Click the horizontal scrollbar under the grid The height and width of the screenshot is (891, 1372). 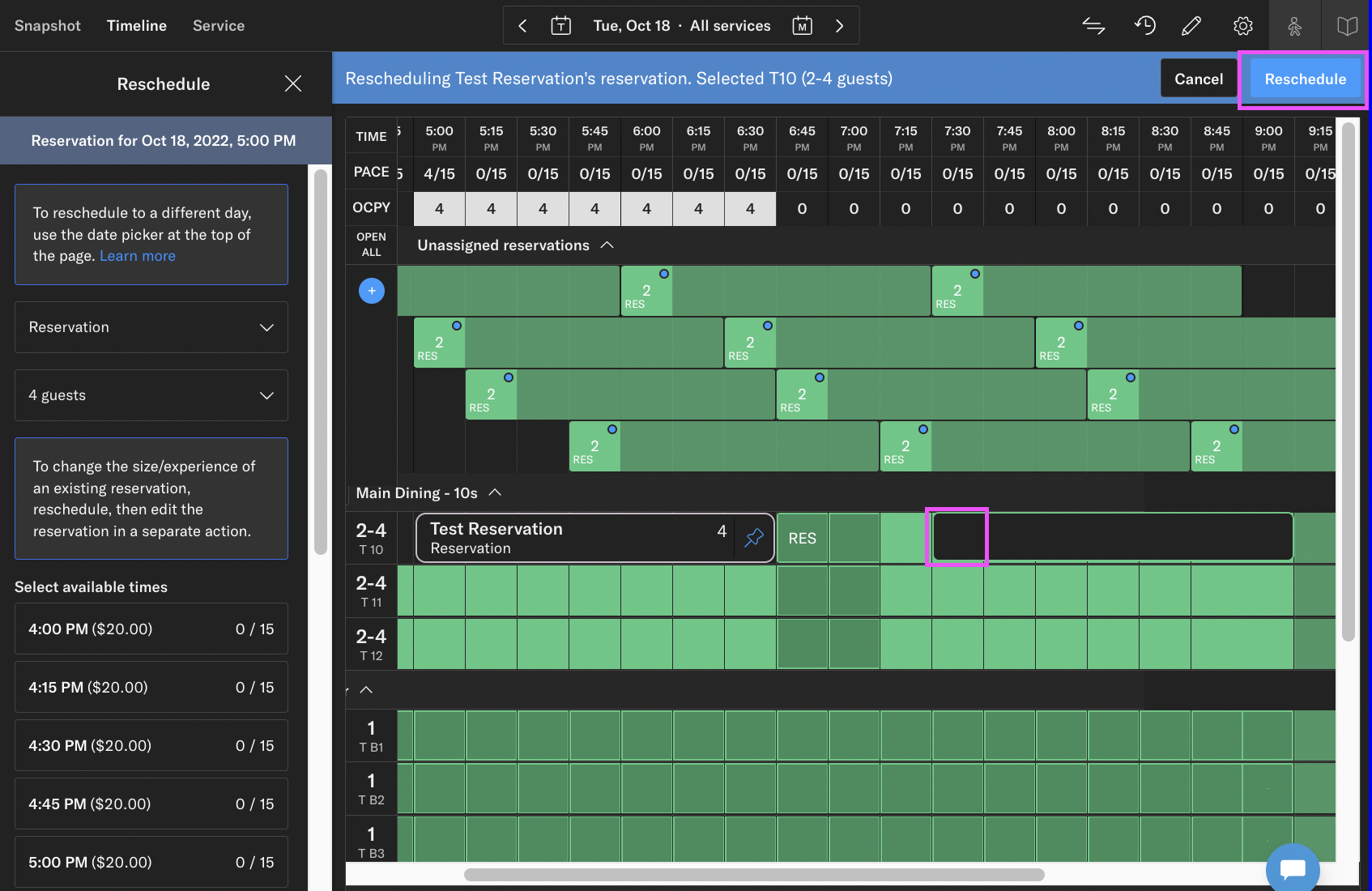click(753, 875)
